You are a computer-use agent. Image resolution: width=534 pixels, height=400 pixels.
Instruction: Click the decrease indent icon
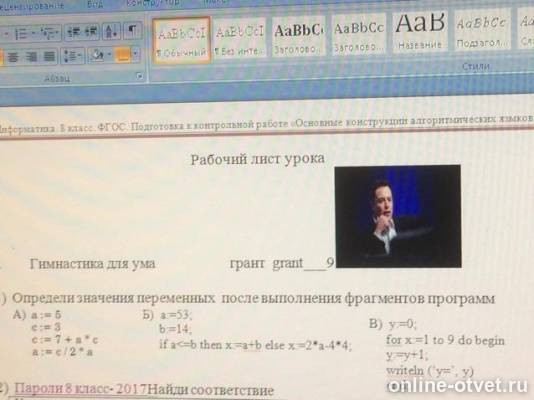[74, 32]
